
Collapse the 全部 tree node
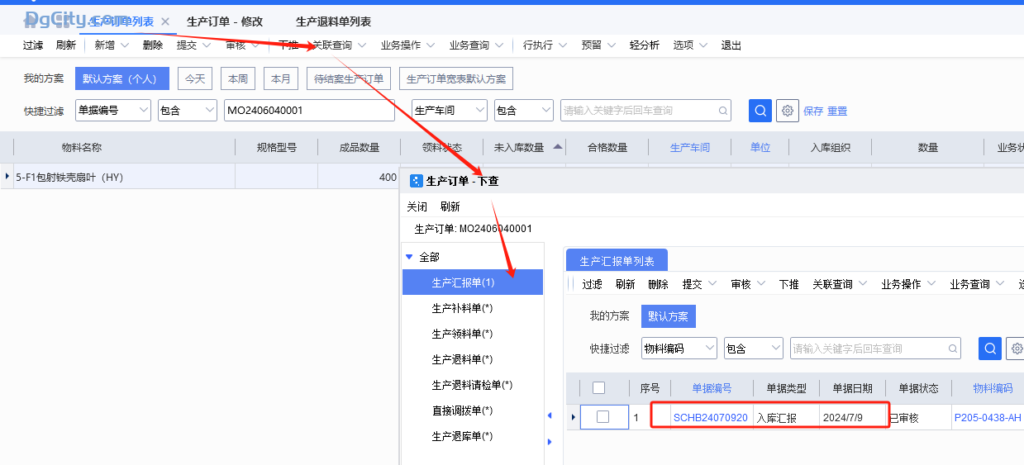pyautogui.click(x=409, y=257)
